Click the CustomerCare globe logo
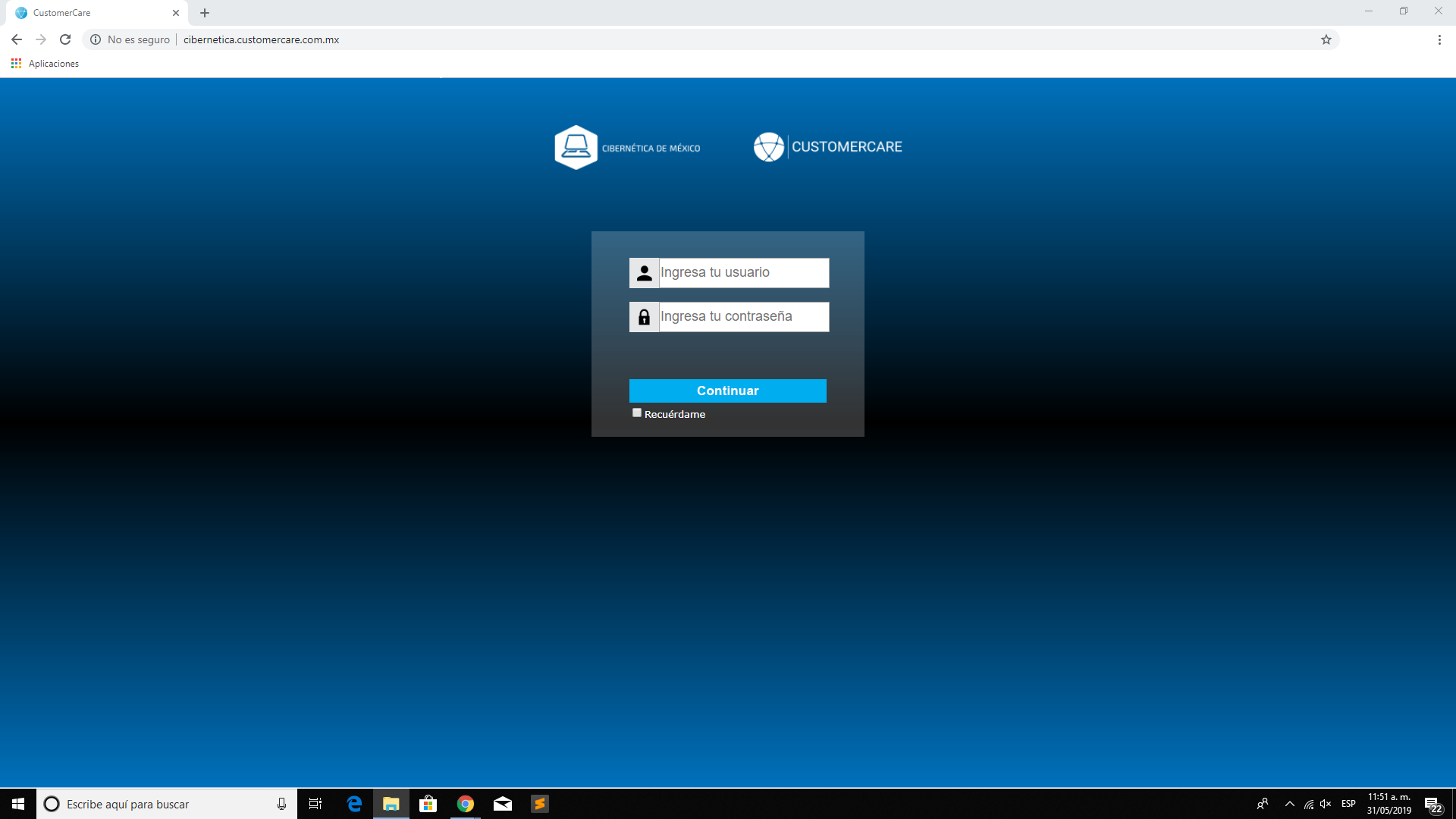This screenshot has width=1456, height=819. point(768,146)
